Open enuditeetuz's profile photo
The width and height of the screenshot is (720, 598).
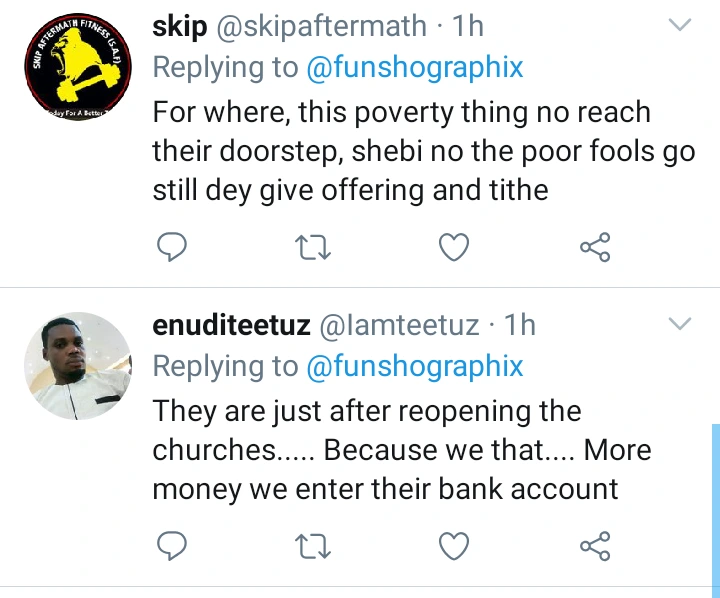tap(78, 366)
